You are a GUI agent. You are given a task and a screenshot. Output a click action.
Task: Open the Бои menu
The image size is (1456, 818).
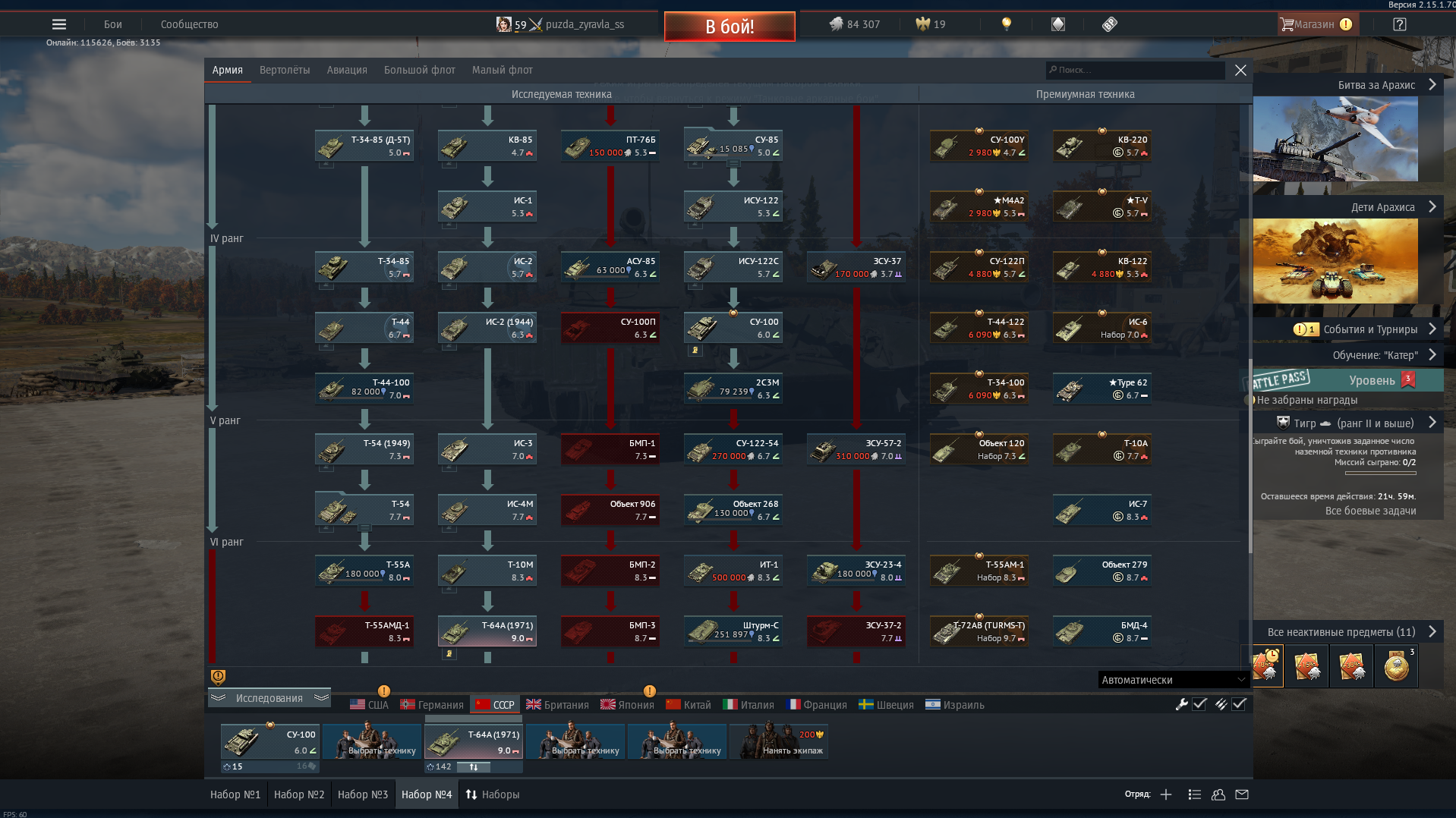[x=112, y=24]
